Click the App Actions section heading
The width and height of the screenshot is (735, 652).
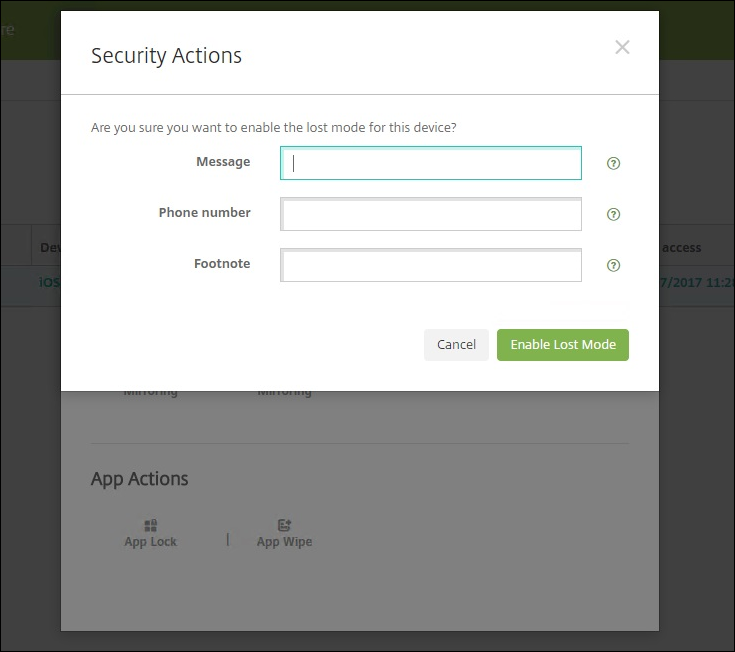pyautogui.click(x=139, y=479)
